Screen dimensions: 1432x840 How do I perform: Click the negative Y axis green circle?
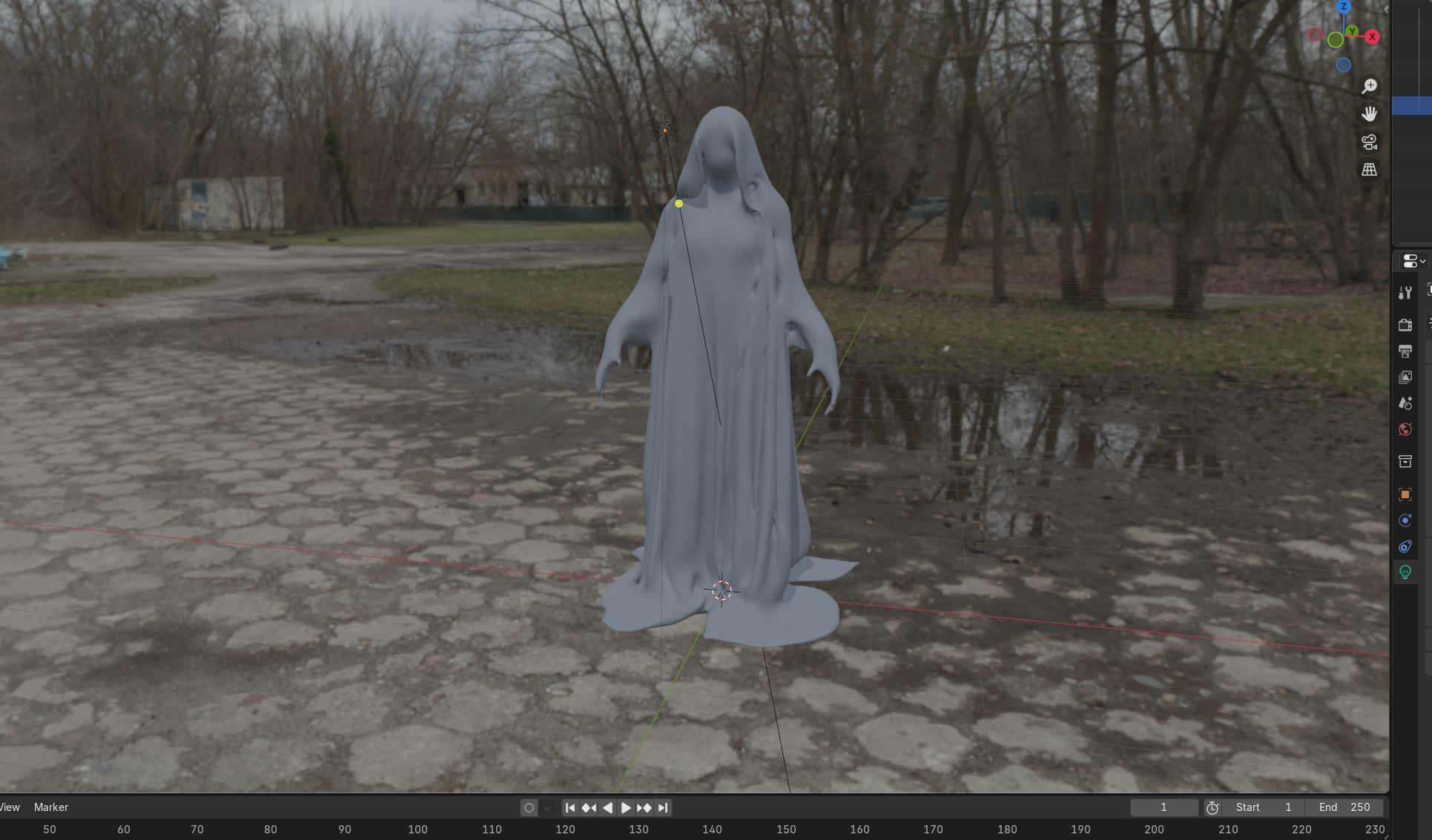point(1336,40)
